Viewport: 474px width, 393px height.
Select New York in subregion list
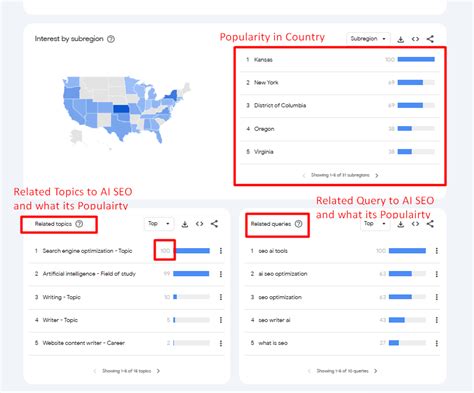340,83
